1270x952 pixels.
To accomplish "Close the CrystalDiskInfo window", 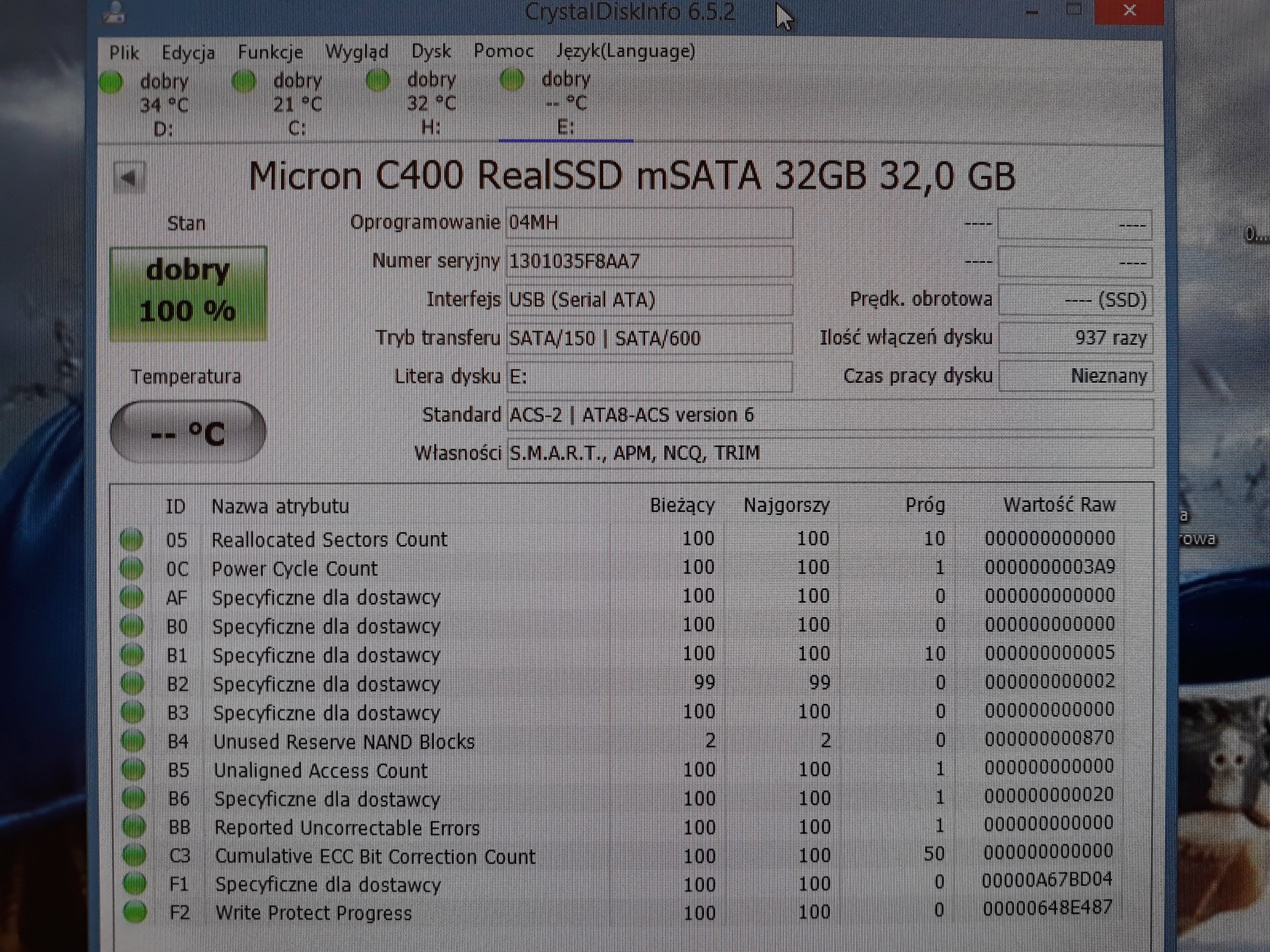I will point(1129,11).
